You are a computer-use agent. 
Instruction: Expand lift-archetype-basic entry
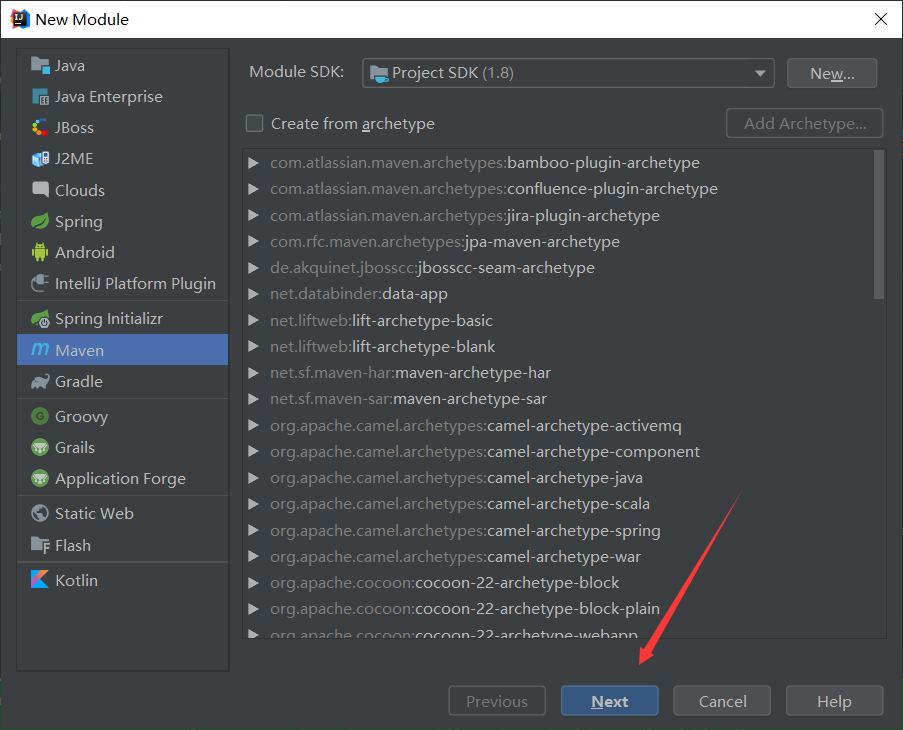pyautogui.click(x=253, y=320)
